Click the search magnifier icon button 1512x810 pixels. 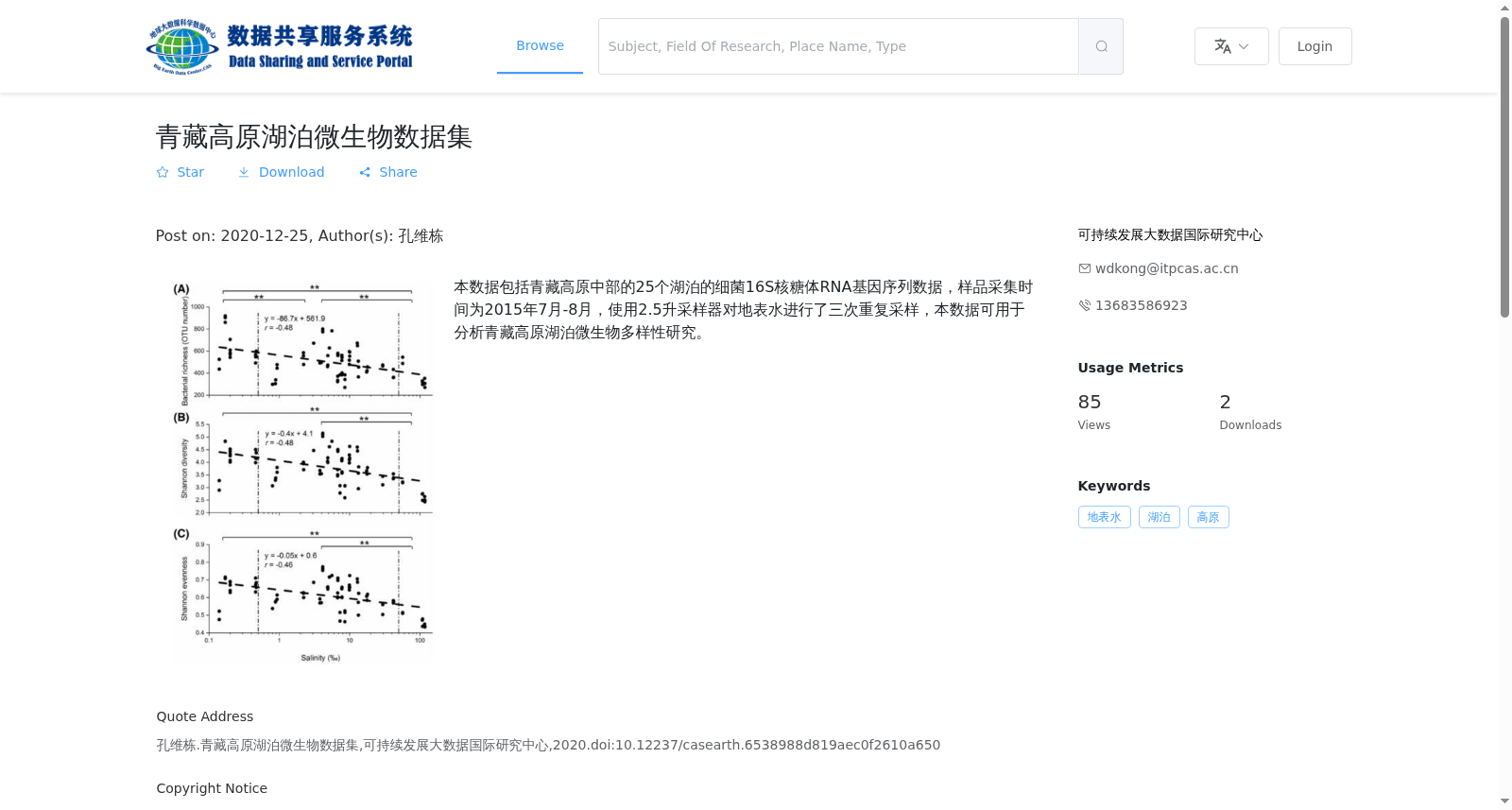click(1101, 46)
